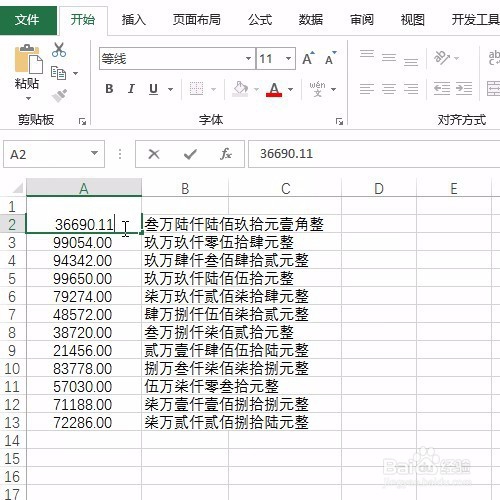Switch to the 页面布局 tab

click(197, 20)
